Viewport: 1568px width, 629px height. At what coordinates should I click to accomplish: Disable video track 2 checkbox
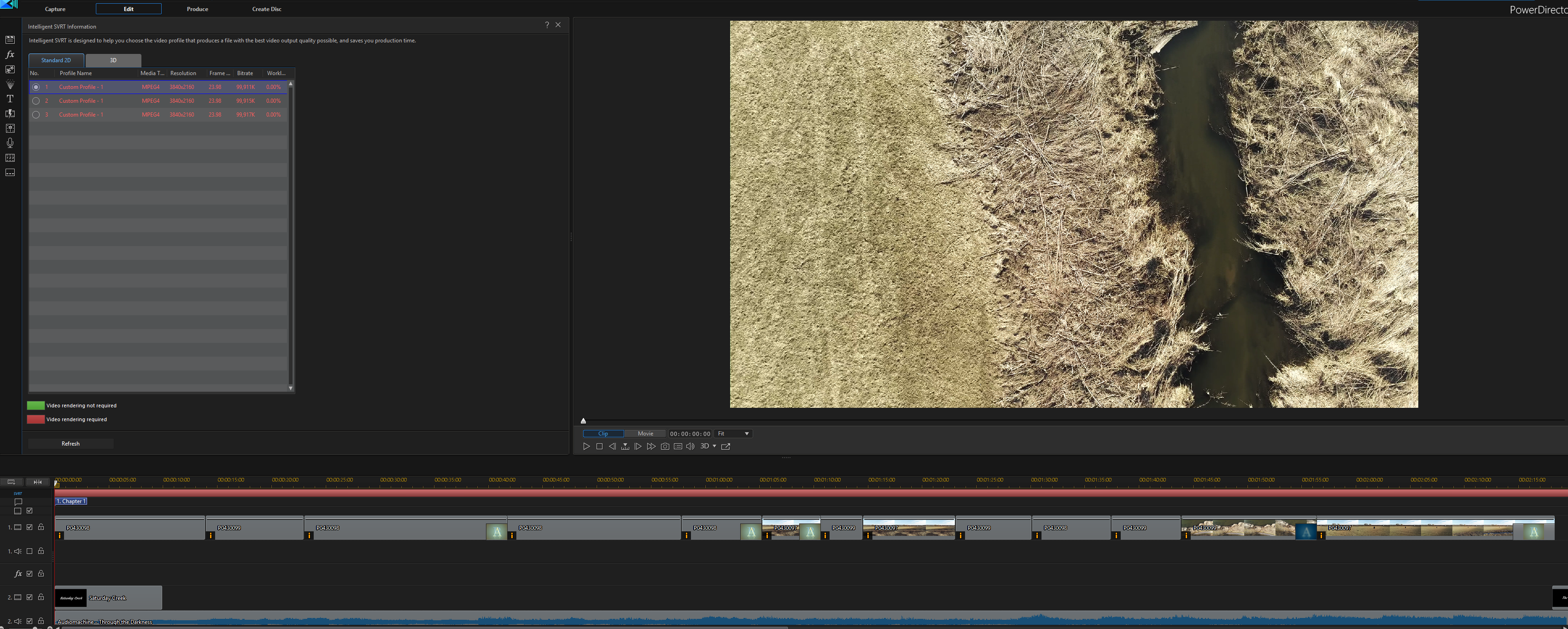(29, 597)
